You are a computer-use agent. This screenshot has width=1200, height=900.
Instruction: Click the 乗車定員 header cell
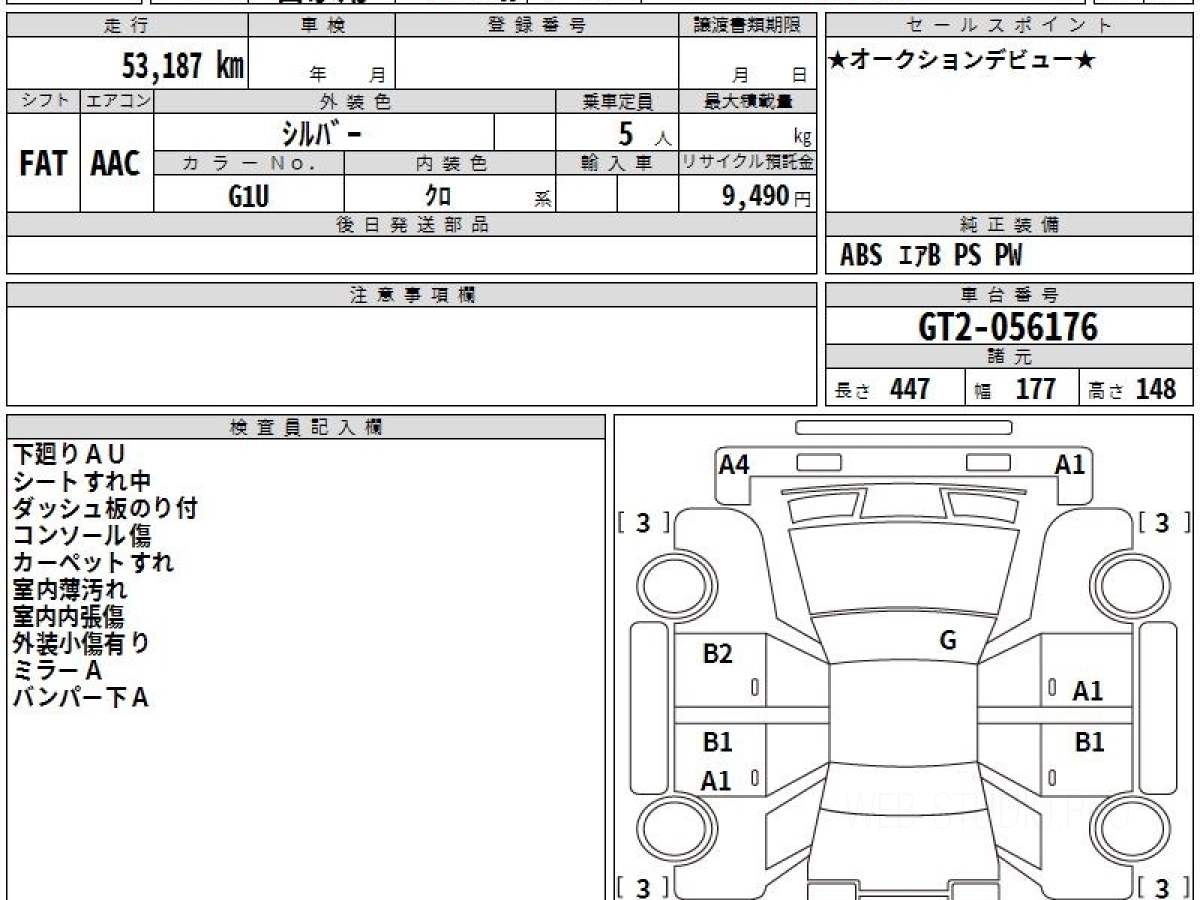(x=617, y=101)
